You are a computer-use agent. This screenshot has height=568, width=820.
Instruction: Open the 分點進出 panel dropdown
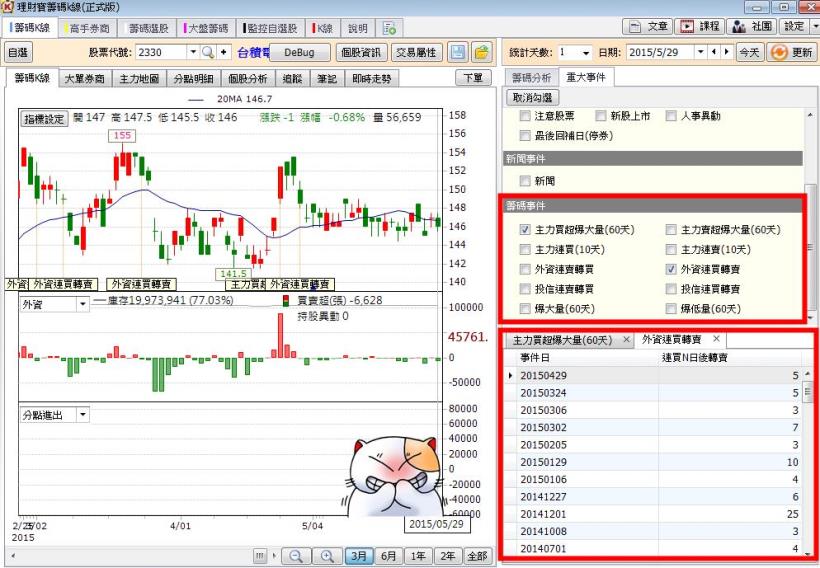click(x=83, y=414)
